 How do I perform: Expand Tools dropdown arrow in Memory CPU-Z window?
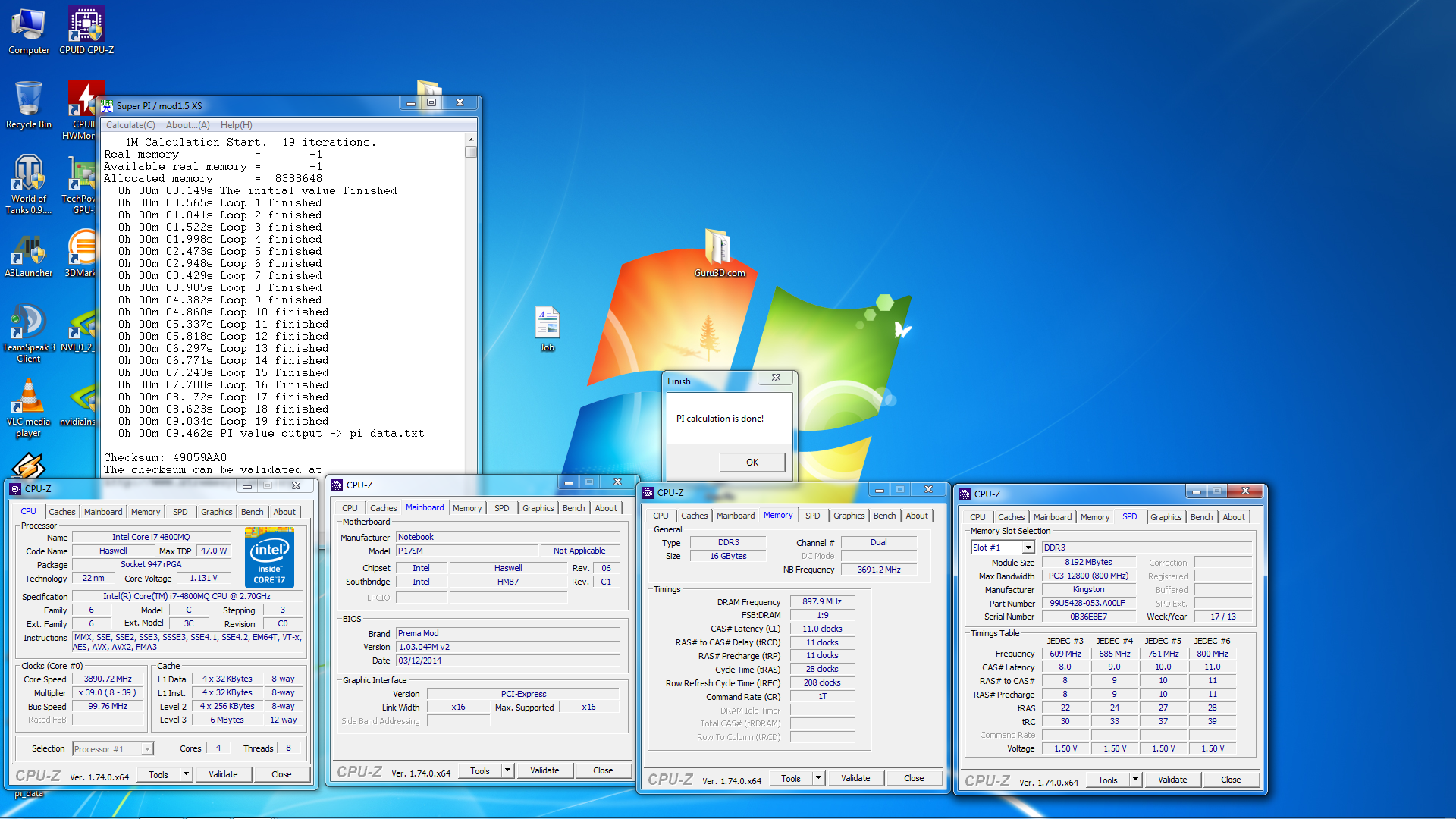(x=818, y=778)
